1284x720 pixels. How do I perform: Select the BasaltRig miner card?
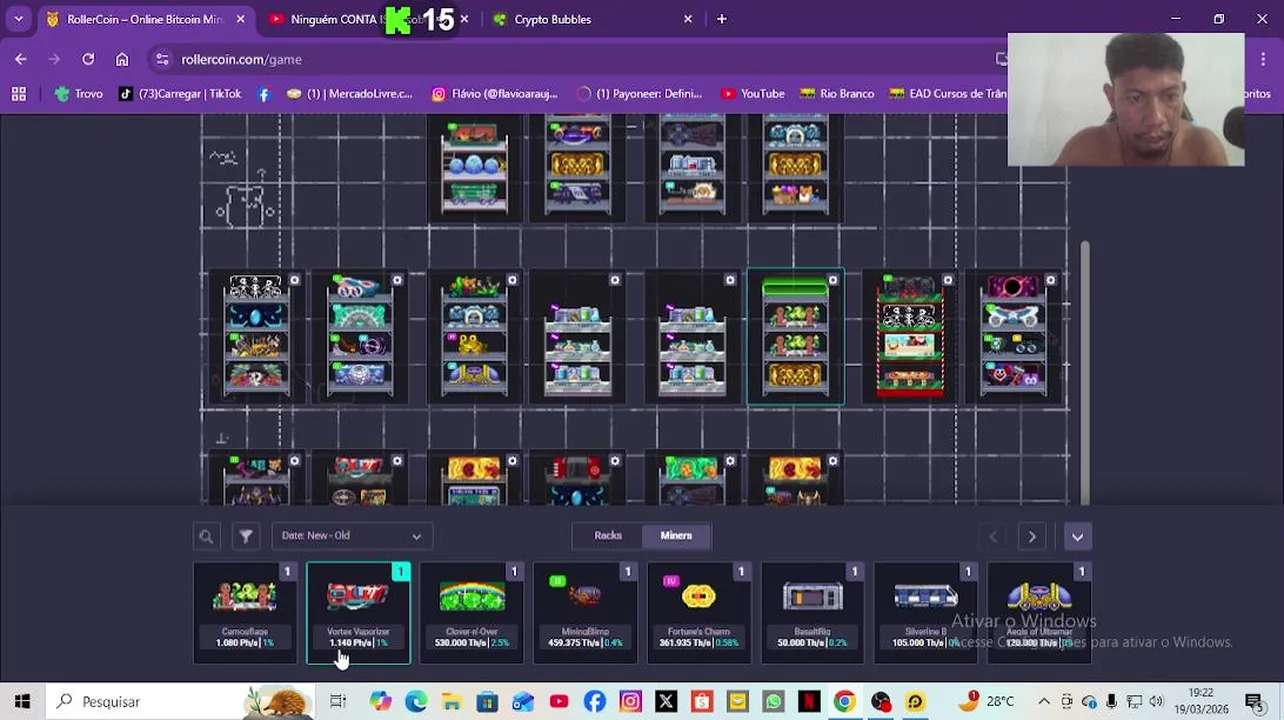812,613
